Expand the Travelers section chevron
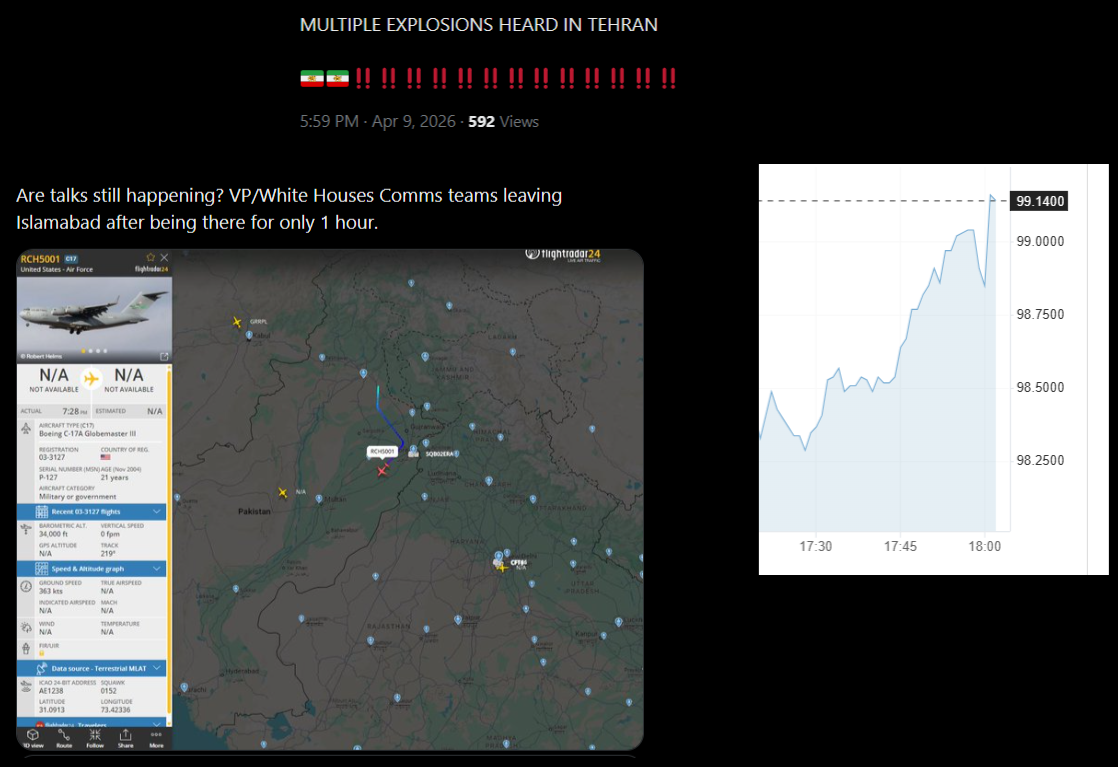 point(157,724)
